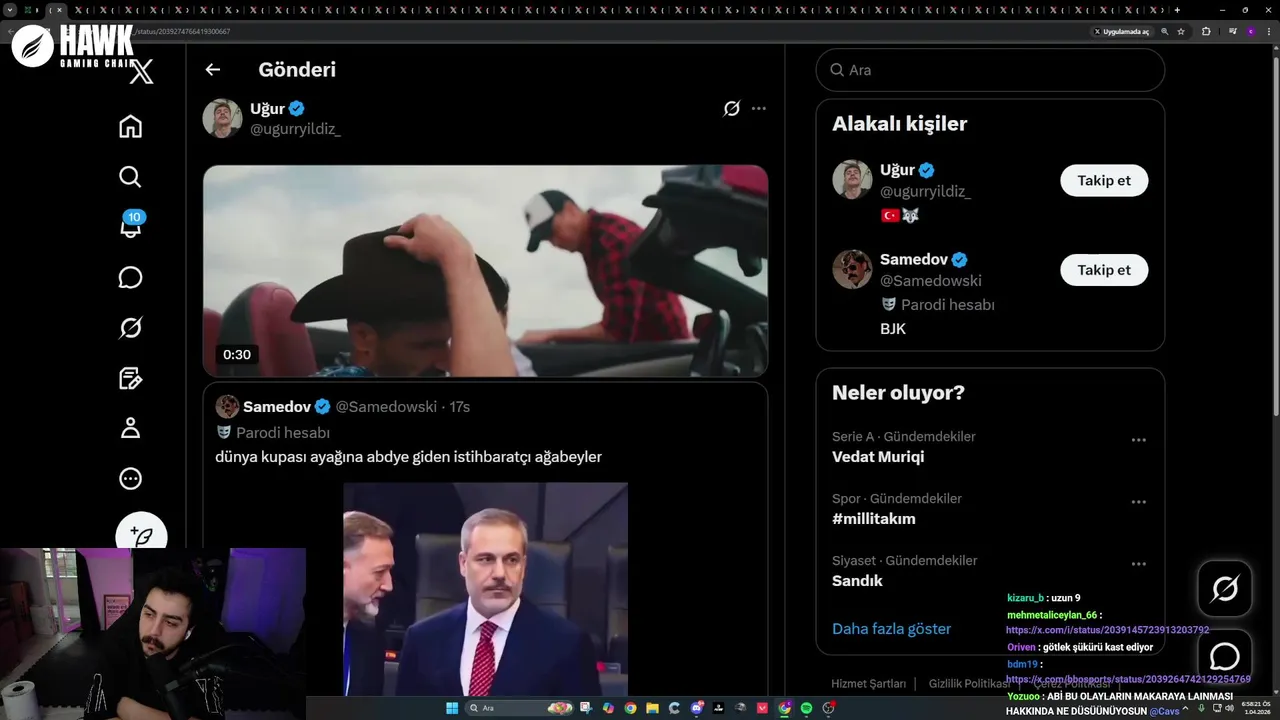
Task: Open the purple Chrome profile avatar
Action: 1251,32
